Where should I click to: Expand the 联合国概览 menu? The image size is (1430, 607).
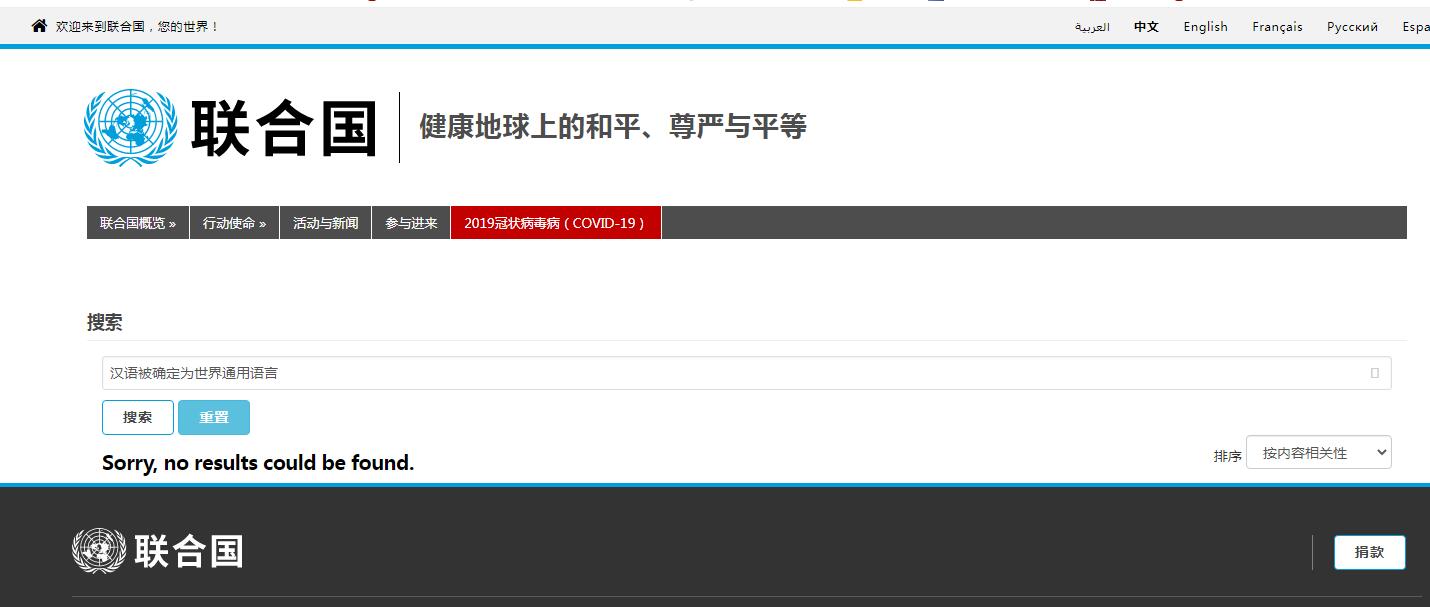(138, 223)
